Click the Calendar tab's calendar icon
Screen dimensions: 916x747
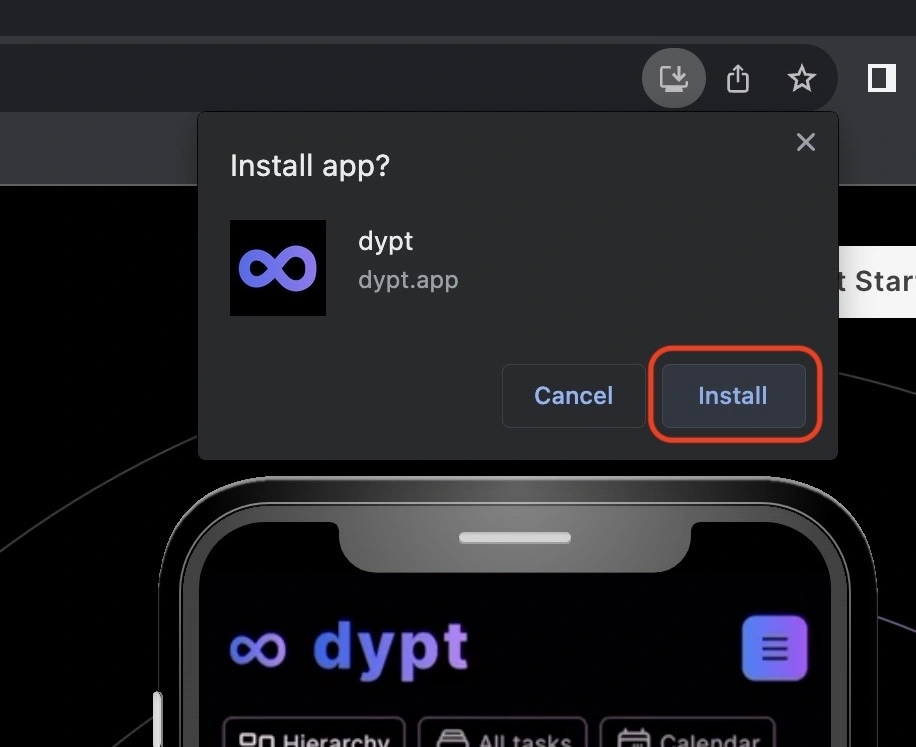point(633,740)
